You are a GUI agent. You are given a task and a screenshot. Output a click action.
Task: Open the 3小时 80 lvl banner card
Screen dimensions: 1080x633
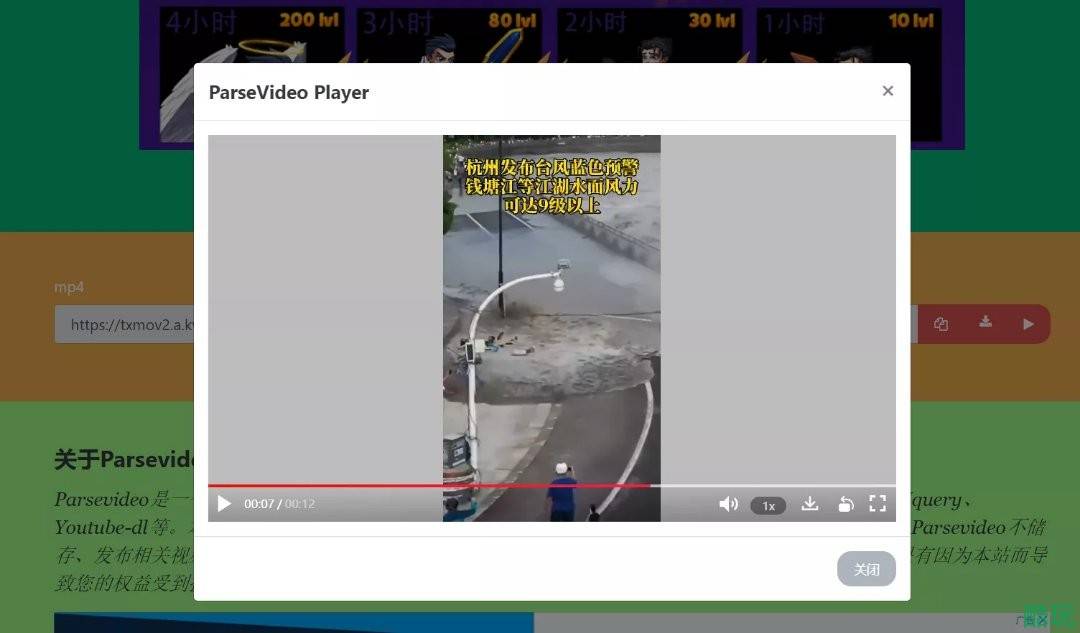tap(450, 34)
